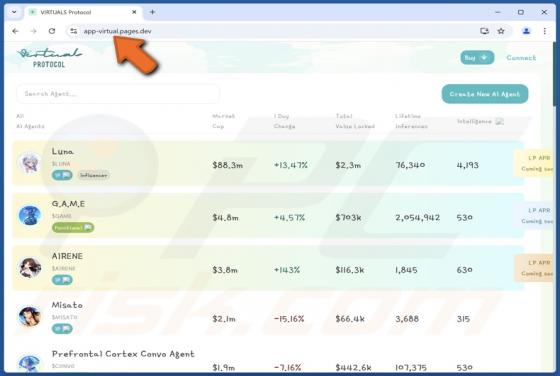
Task: Click the Luna agent avatar
Action: [30, 163]
